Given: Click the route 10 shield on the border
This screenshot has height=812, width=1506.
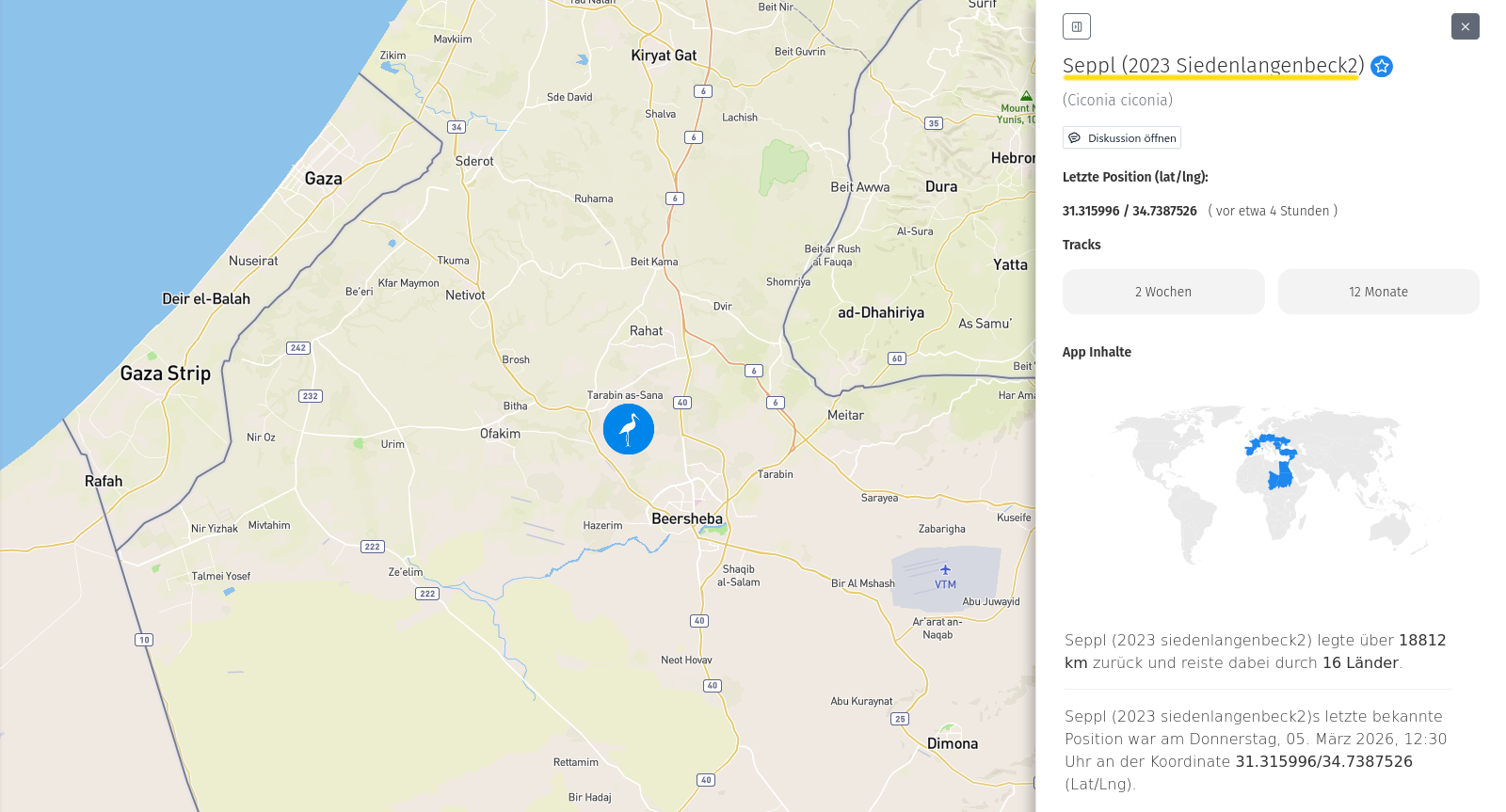Looking at the screenshot, I should (144, 640).
